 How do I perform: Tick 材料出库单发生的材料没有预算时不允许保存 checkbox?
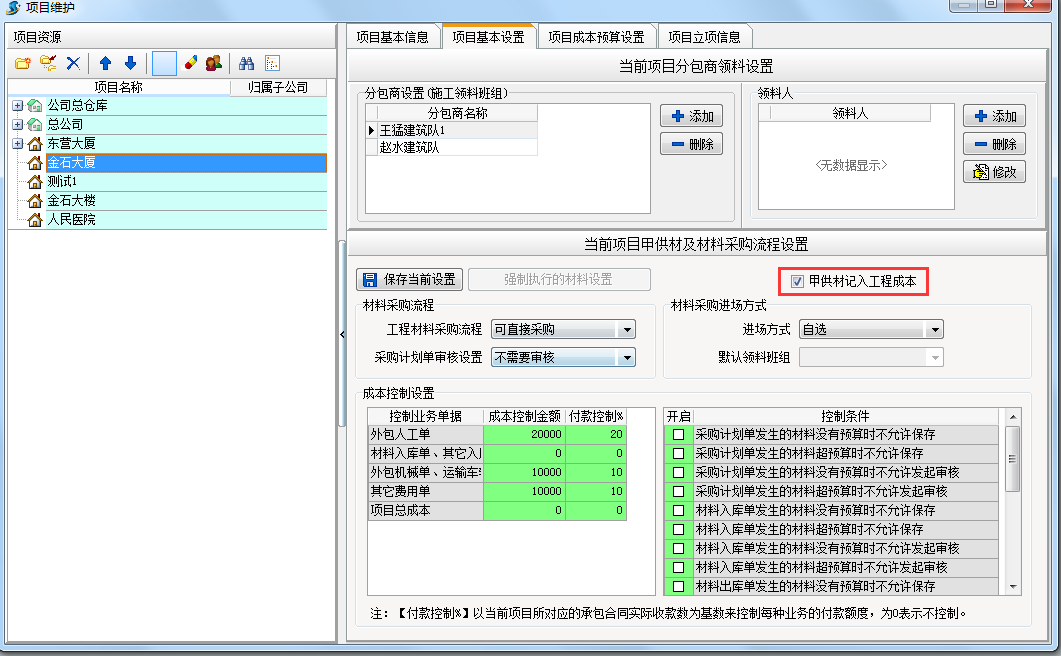pyautogui.click(x=679, y=587)
